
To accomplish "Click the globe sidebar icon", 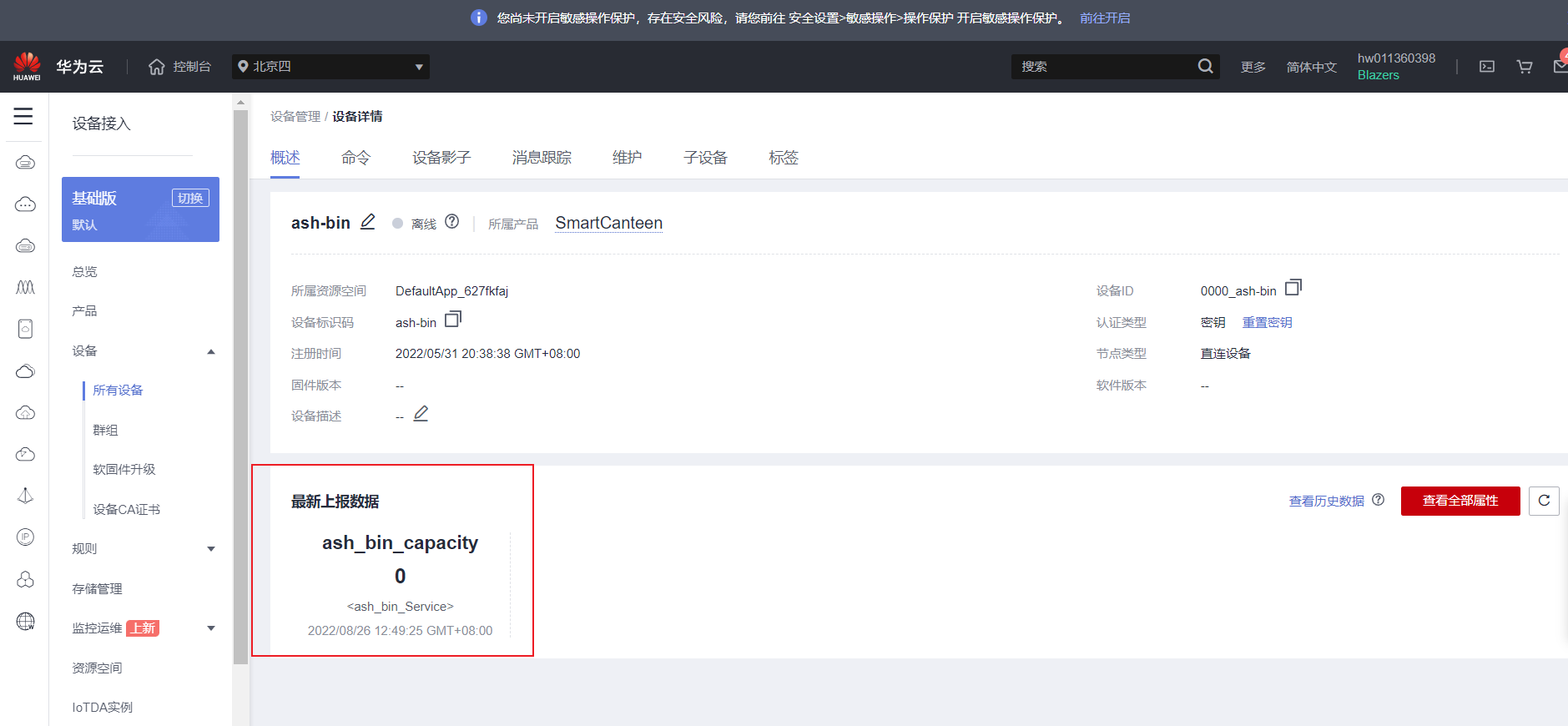I will coord(25,621).
